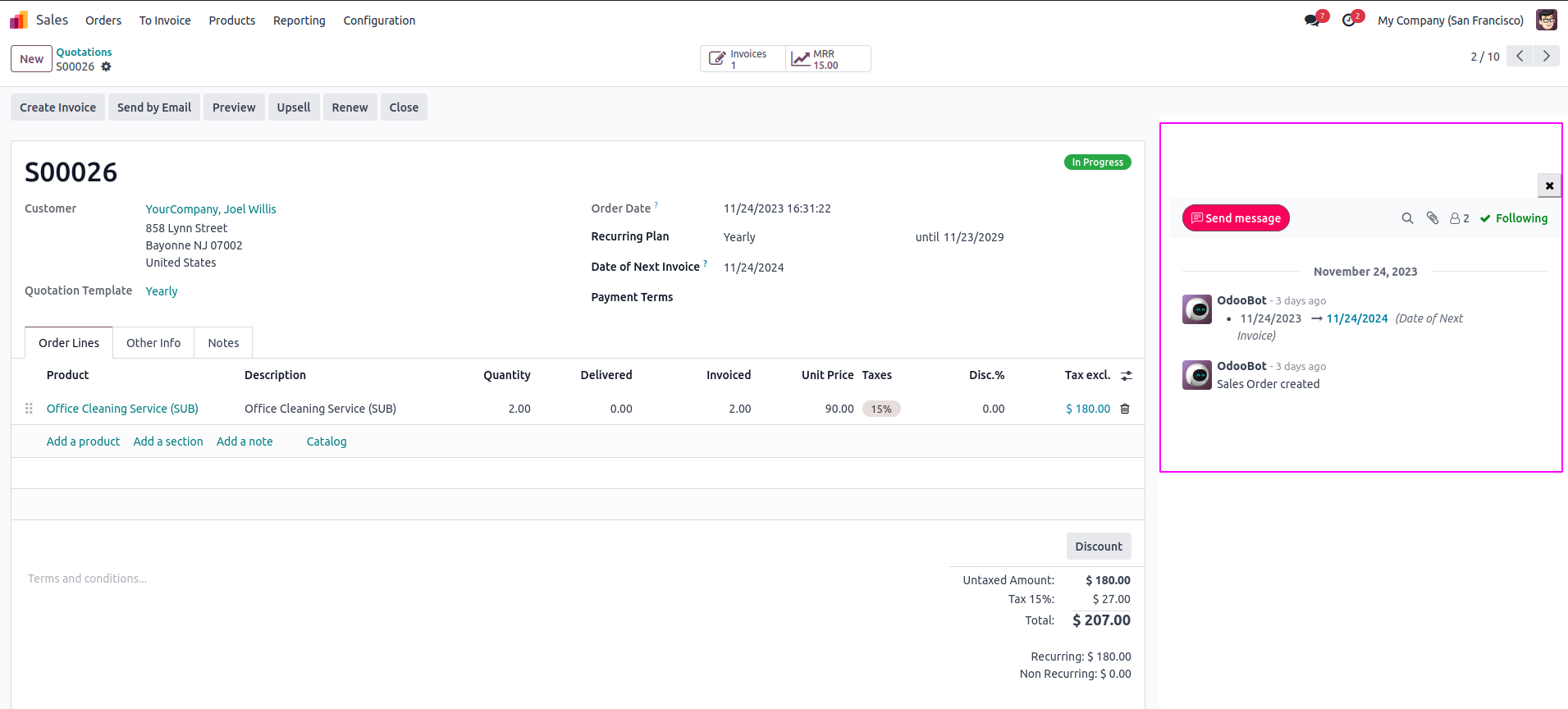This screenshot has width=1568, height=709.
Task: Search messages with the magnifier icon
Action: (1407, 218)
